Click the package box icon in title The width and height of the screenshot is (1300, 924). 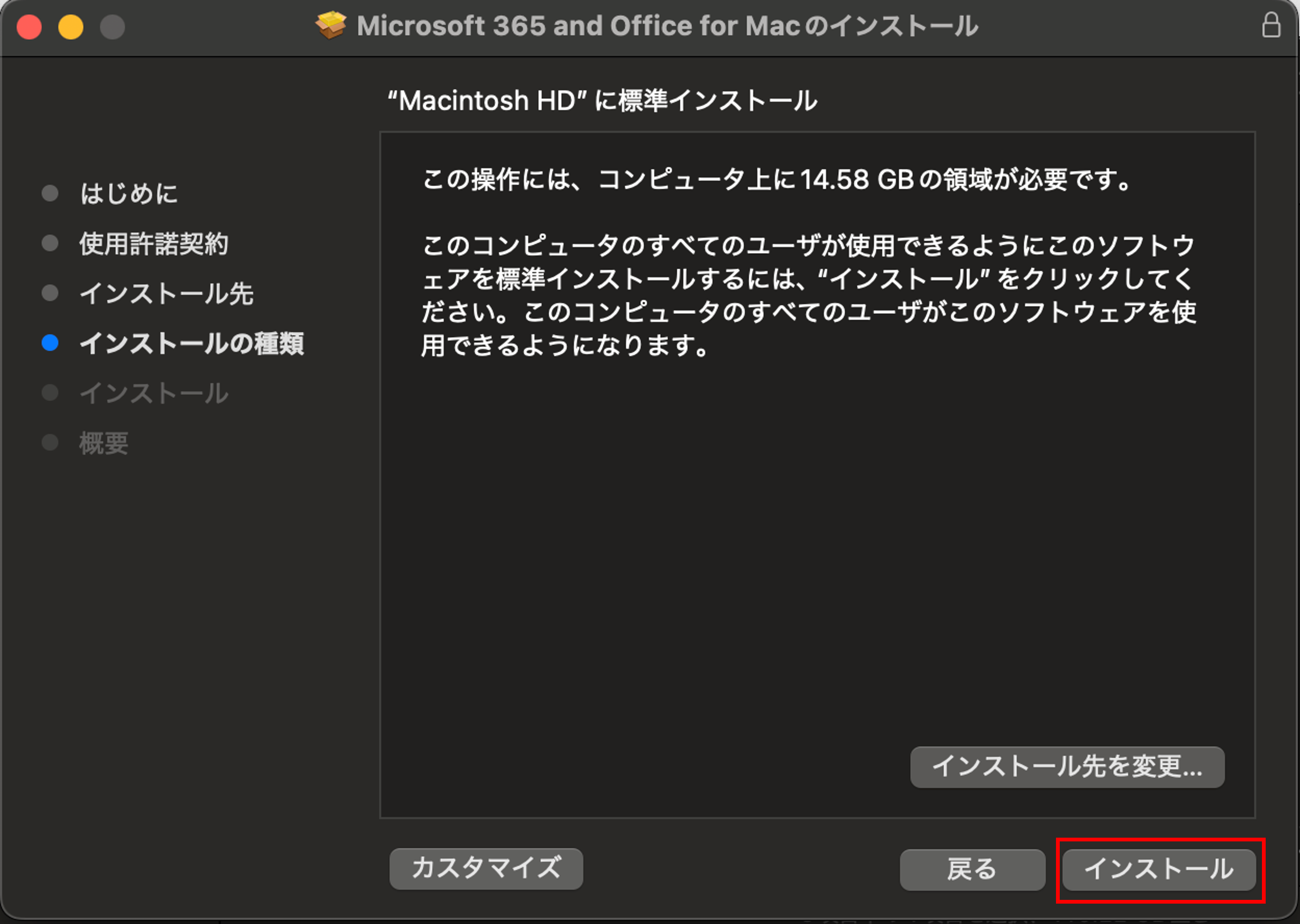331,25
